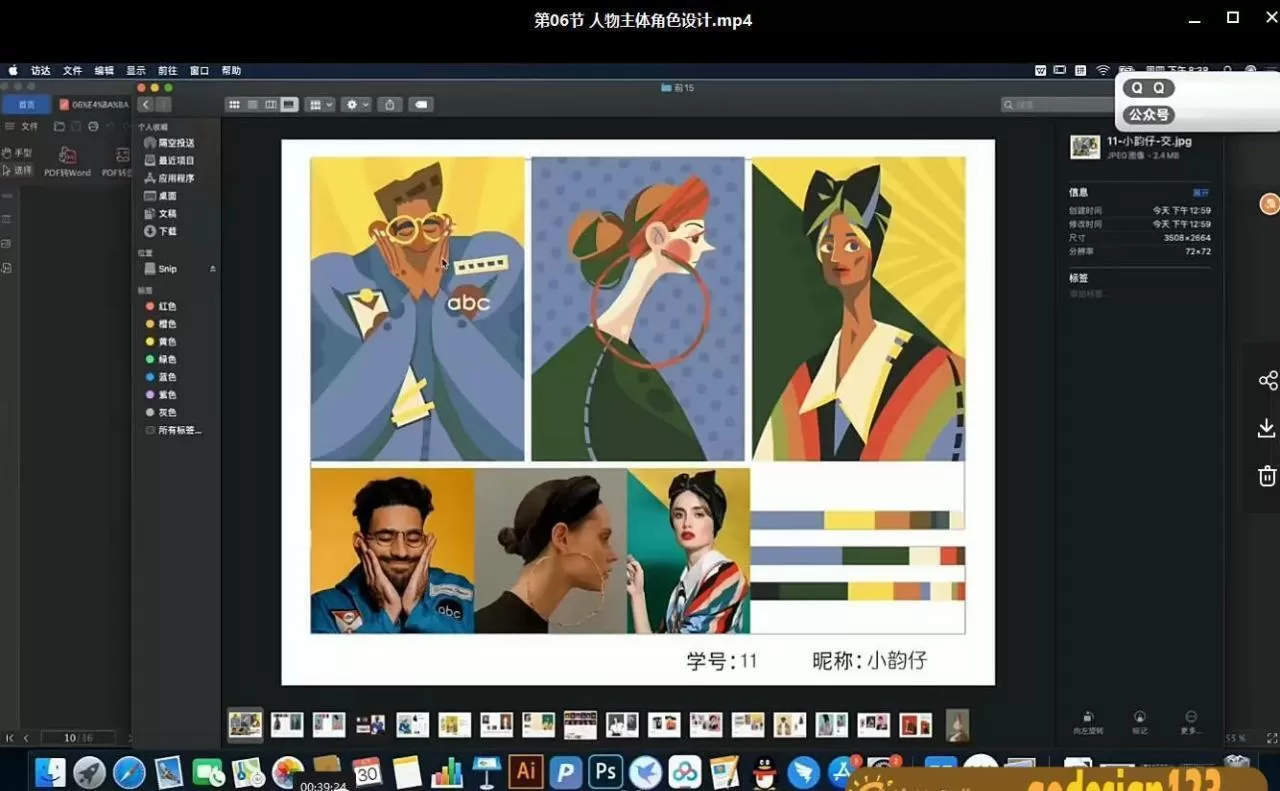The width and height of the screenshot is (1280, 791).
Task: Click the 展开 link in the info panel
Action: (1201, 191)
